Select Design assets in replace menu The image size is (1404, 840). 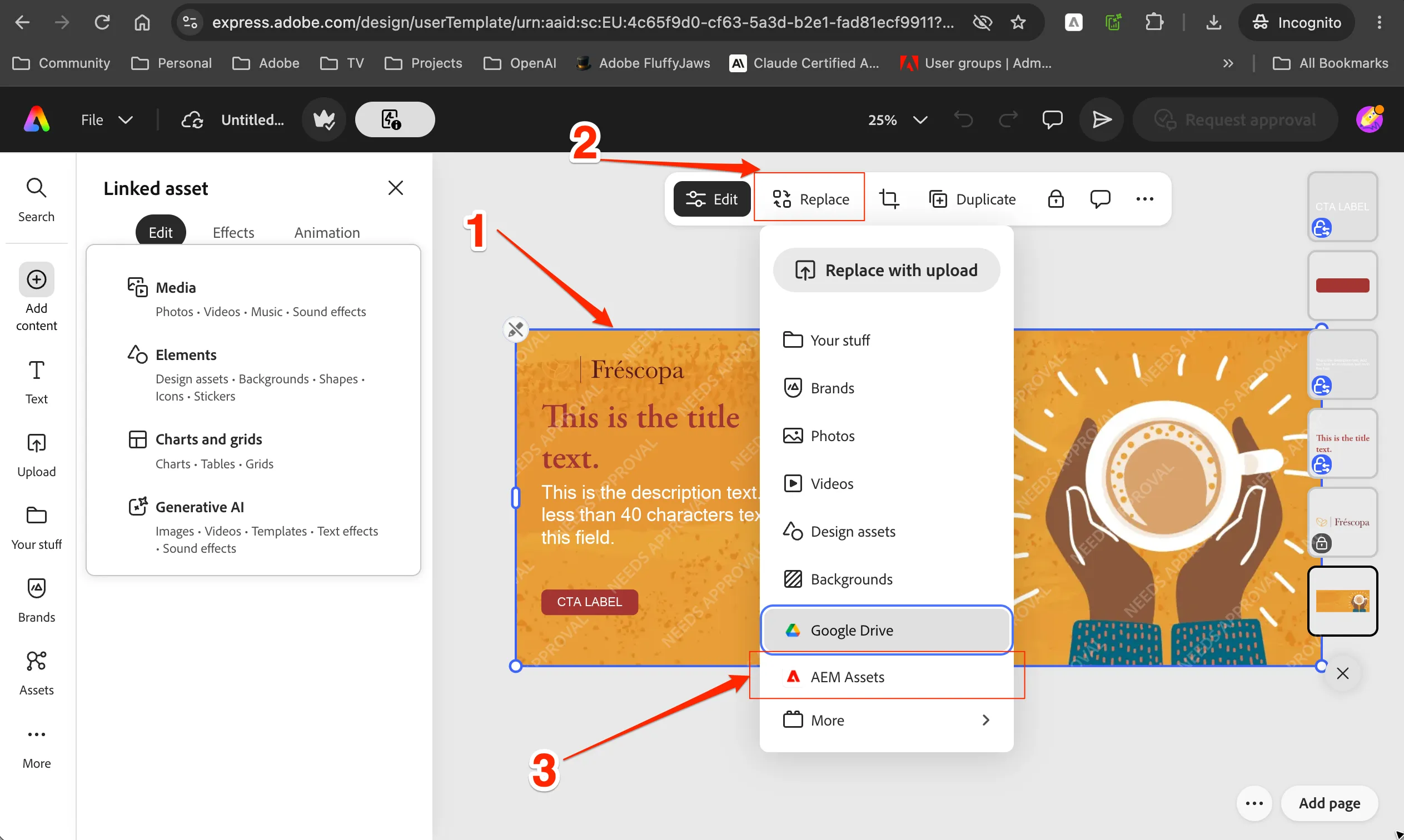pyautogui.click(x=886, y=532)
